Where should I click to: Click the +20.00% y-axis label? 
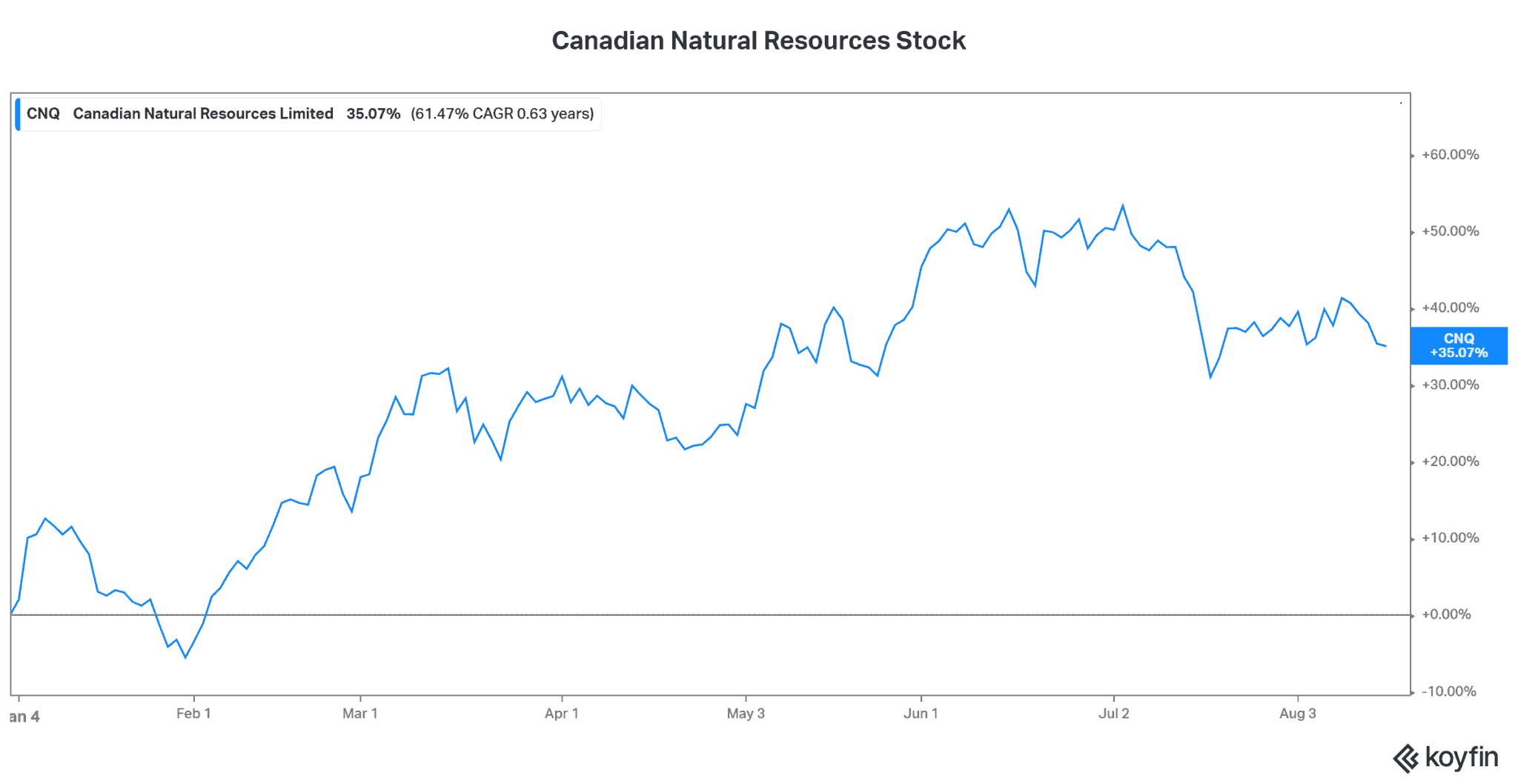[x=1450, y=462]
